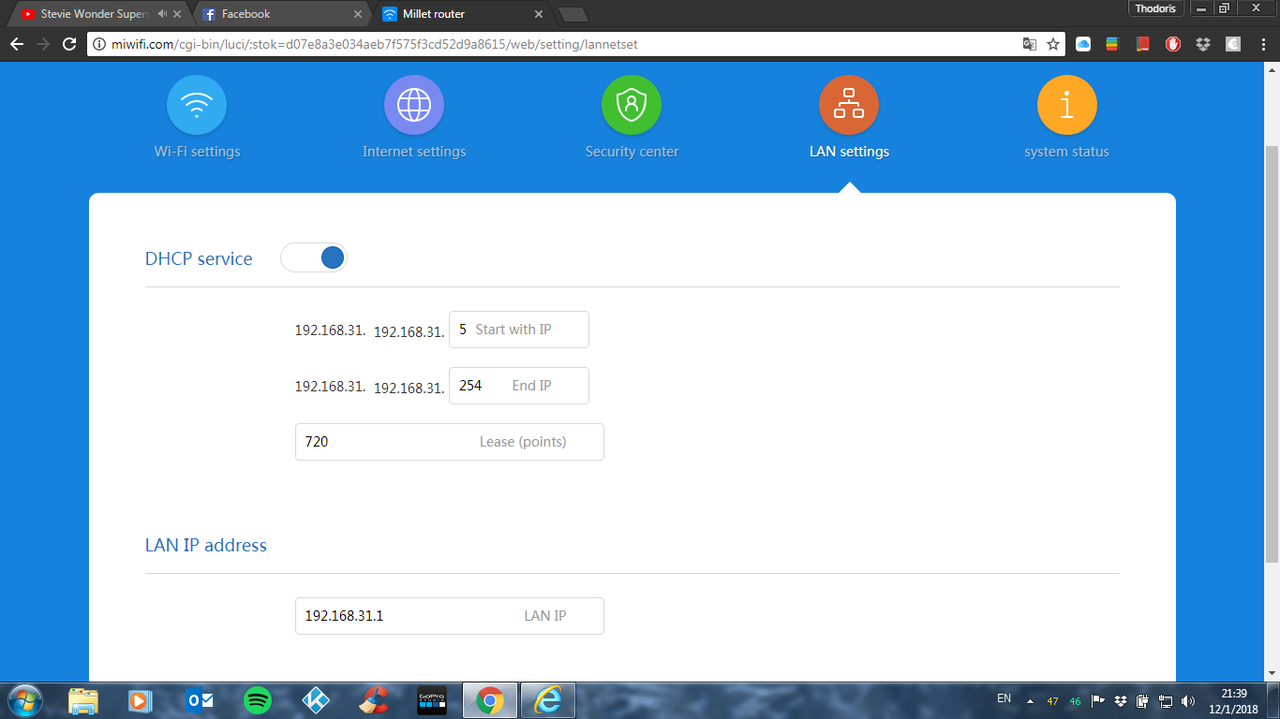This screenshot has width=1280, height=719.
Task: Edit the Start with IP field
Action: pyautogui.click(x=519, y=329)
